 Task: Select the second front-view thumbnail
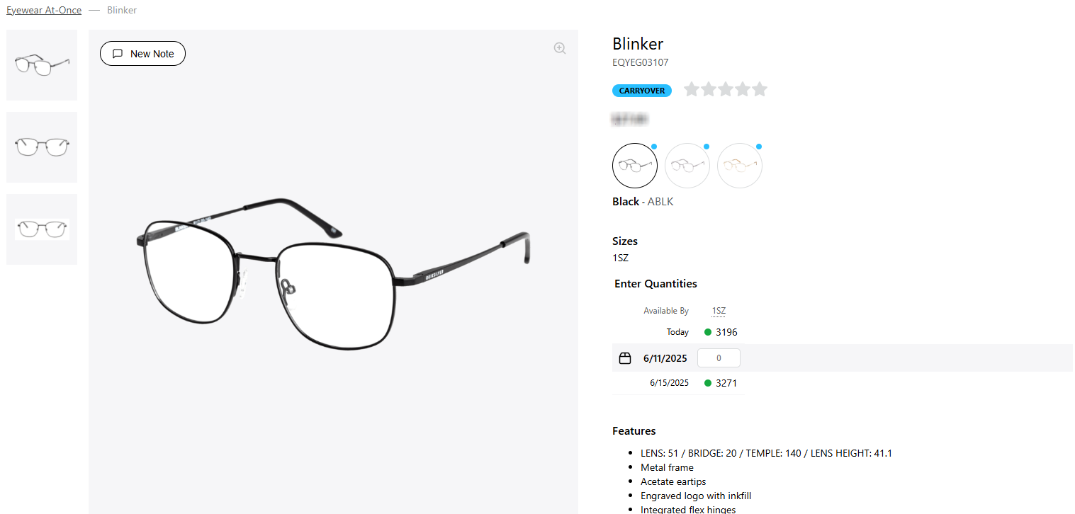pyautogui.click(x=42, y=147)
